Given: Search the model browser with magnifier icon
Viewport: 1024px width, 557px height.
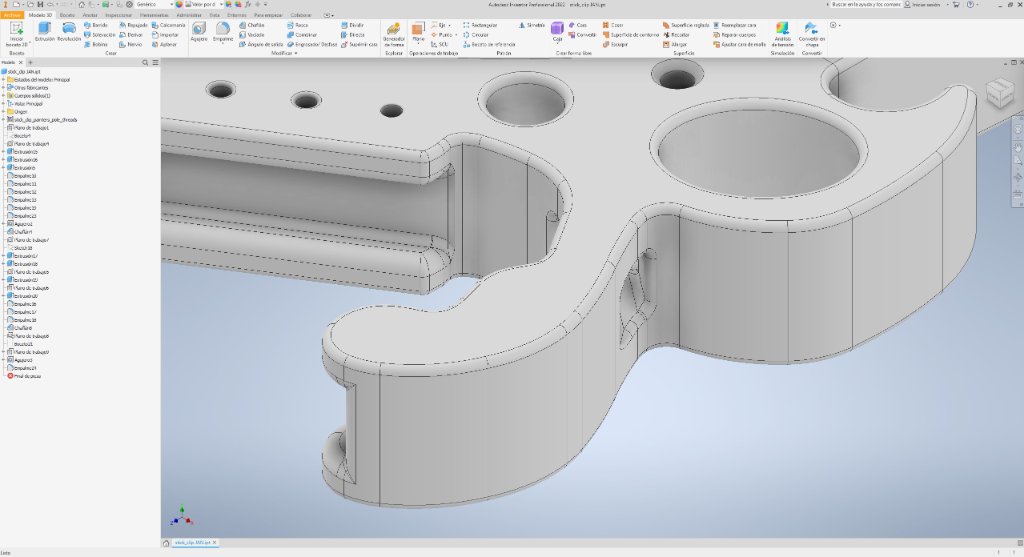Looking at the screenshot, I should (x=145, y=63).
